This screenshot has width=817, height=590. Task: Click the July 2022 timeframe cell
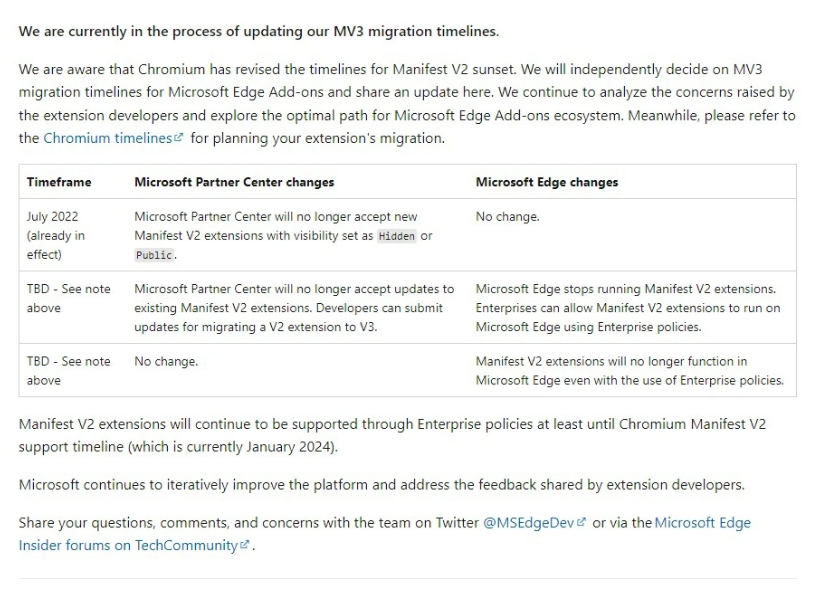[x=73, y=235]
